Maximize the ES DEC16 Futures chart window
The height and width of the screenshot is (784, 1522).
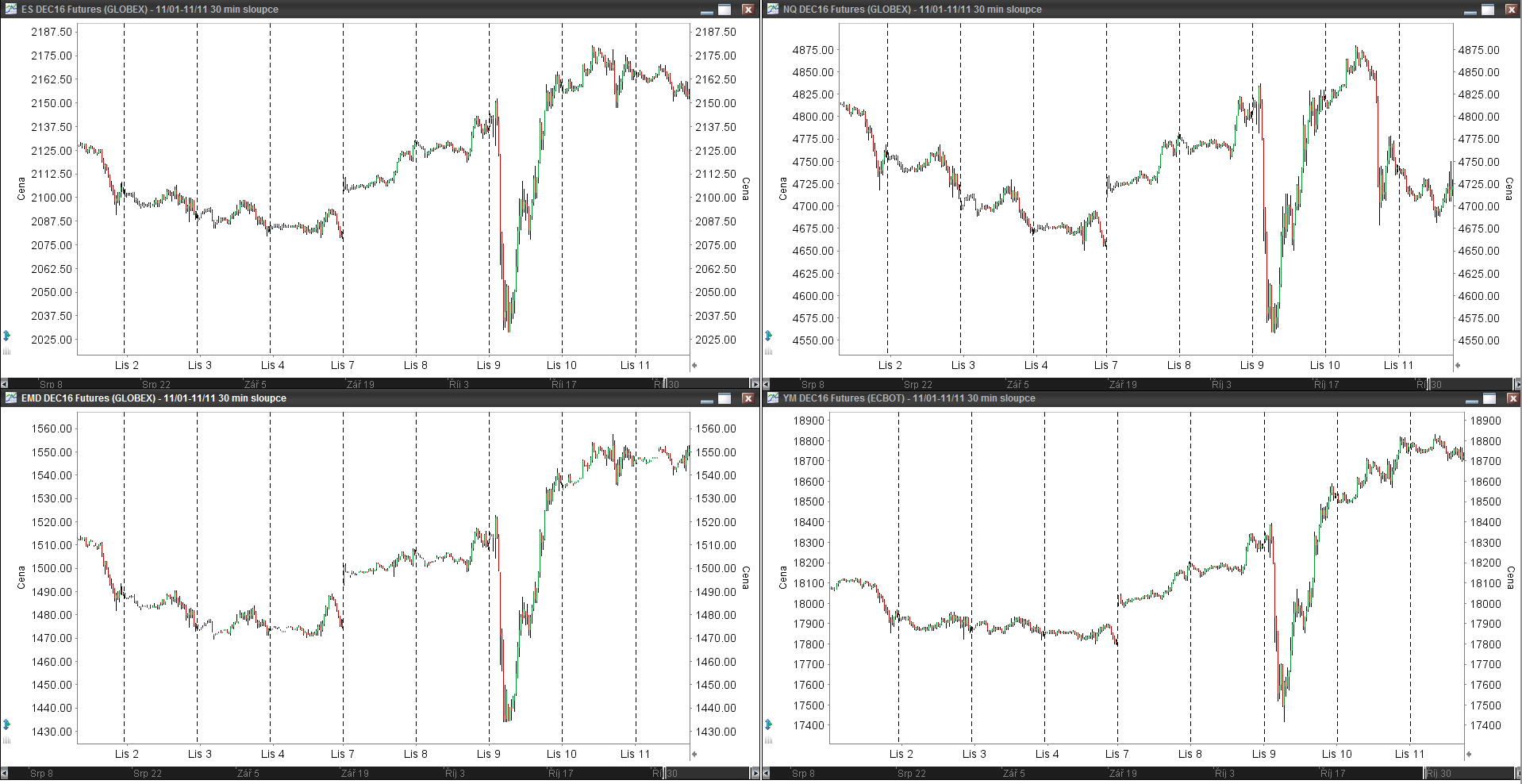tap(724, 10)
